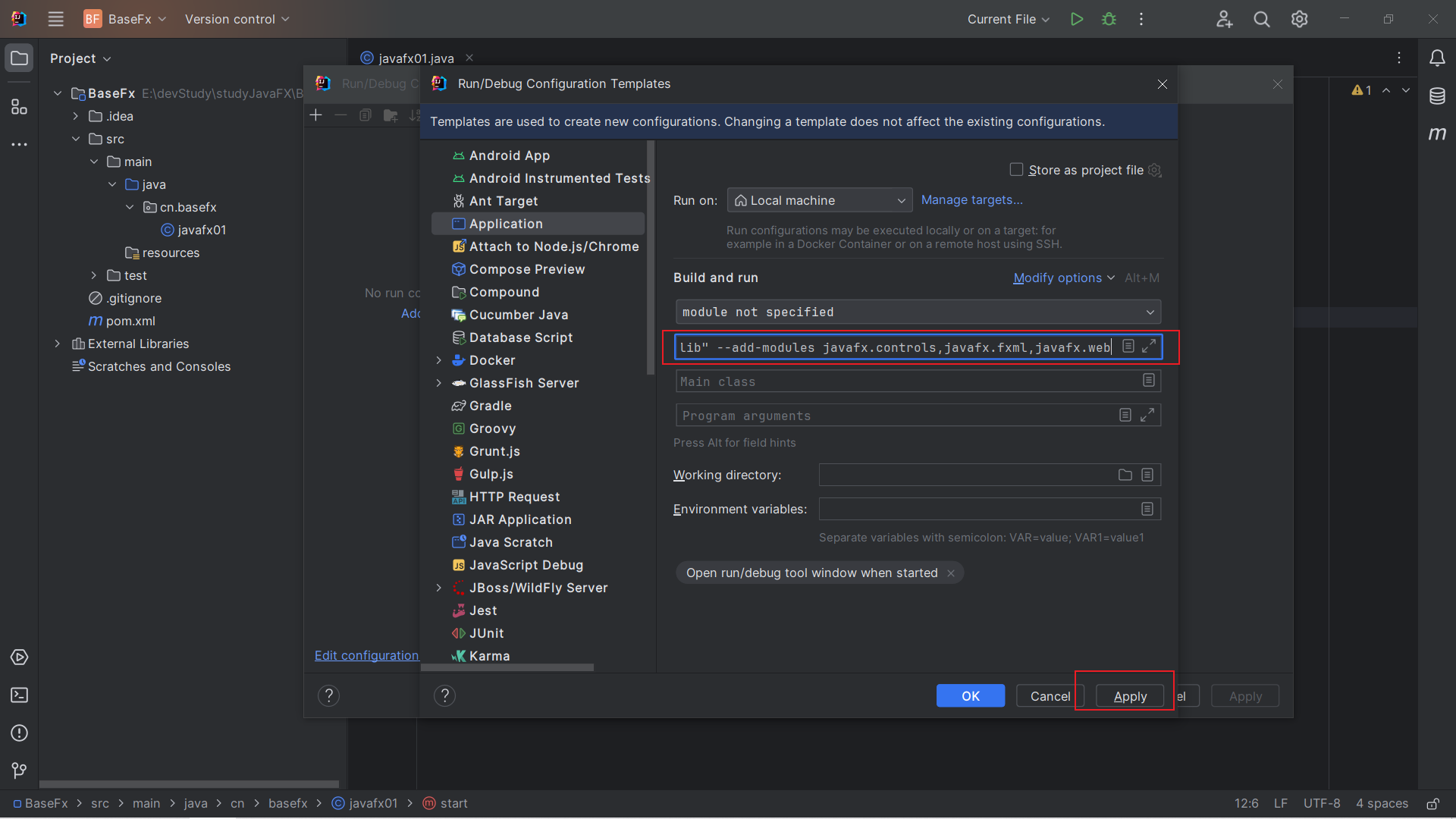Expand the External Libraries node
Viewport: 1456px width, 819px height.
[x=58, y=344]
